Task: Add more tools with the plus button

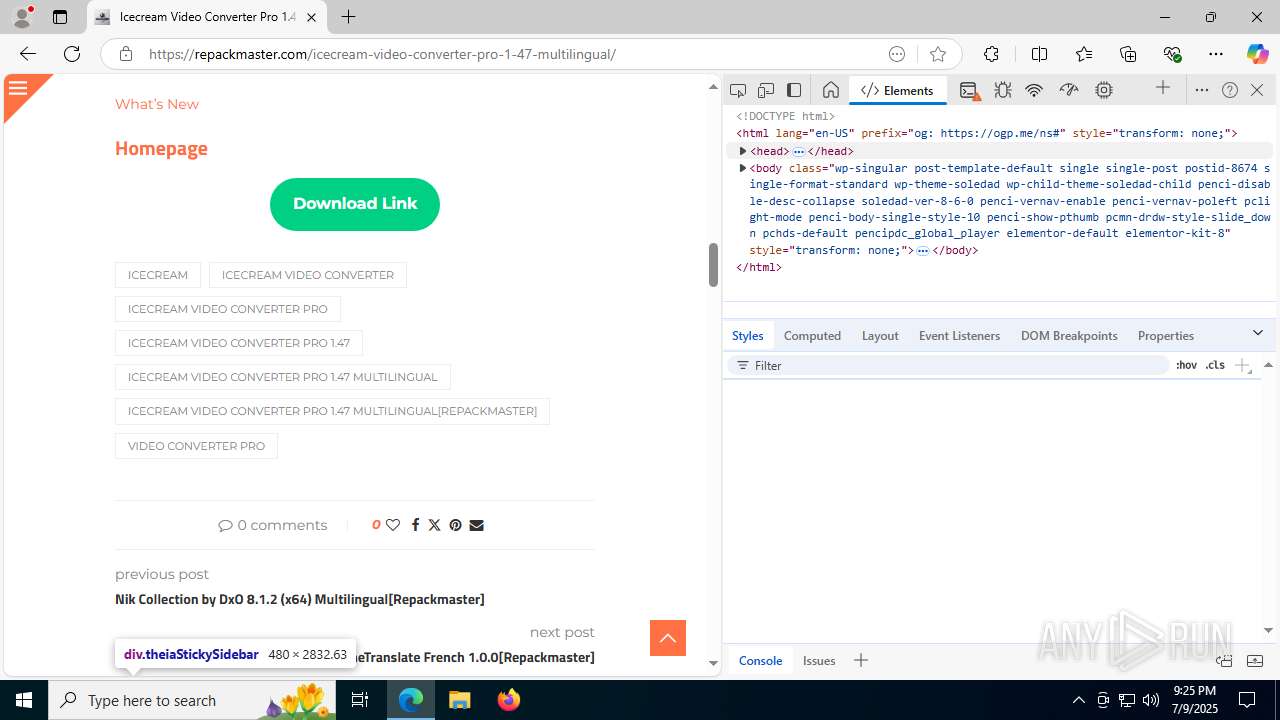Action: 1162,89
